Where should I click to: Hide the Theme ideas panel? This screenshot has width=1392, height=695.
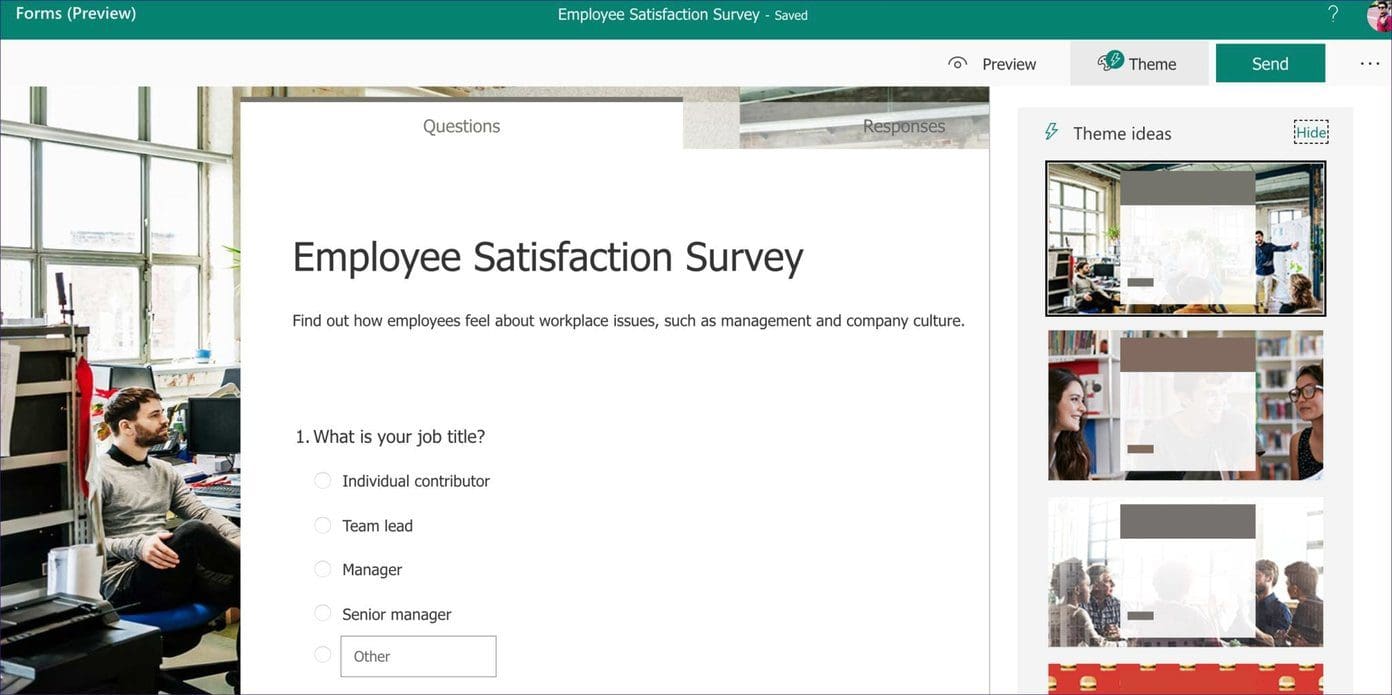[x=1311, y=132]
